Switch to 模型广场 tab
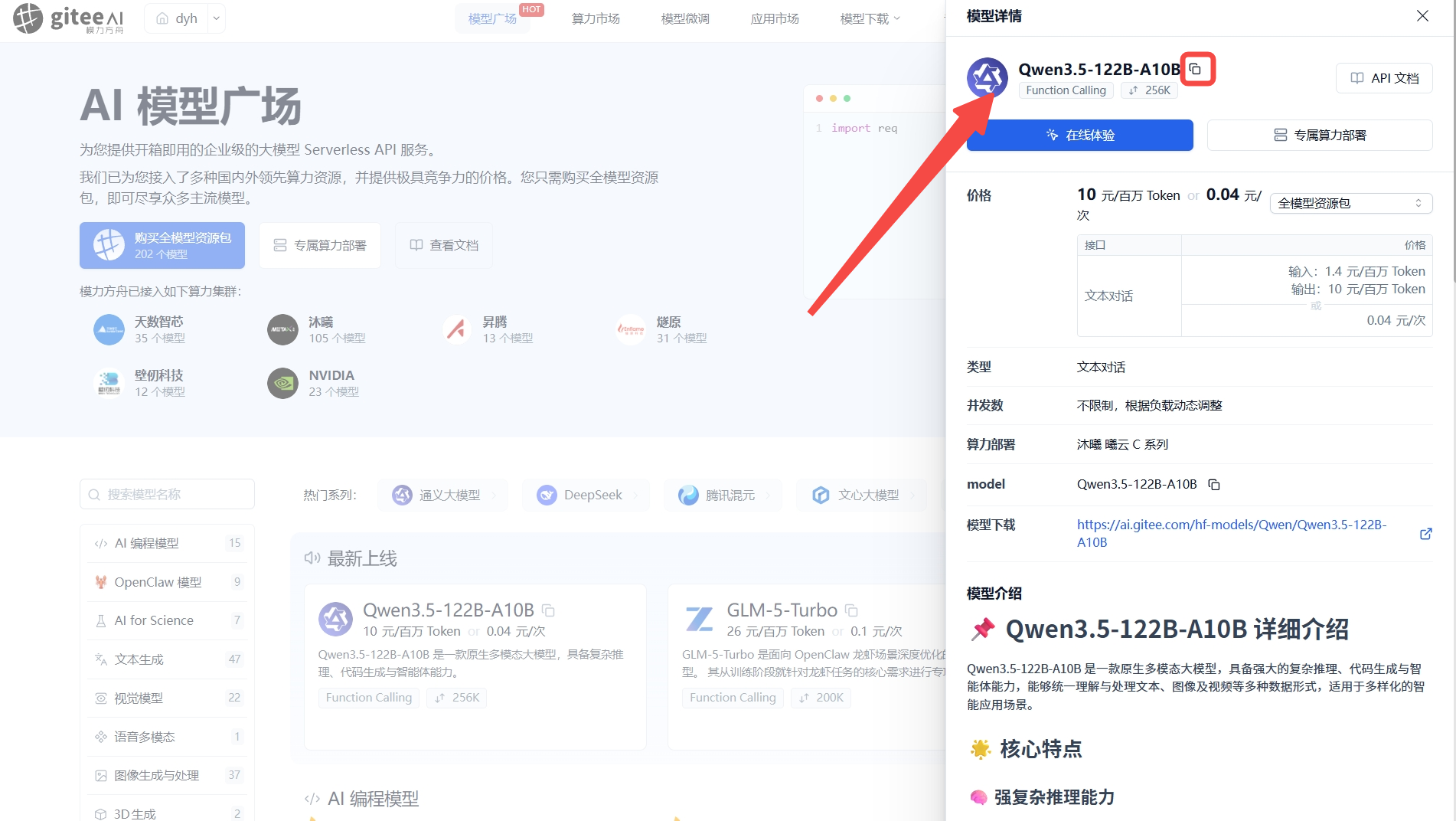 (491, 18)
